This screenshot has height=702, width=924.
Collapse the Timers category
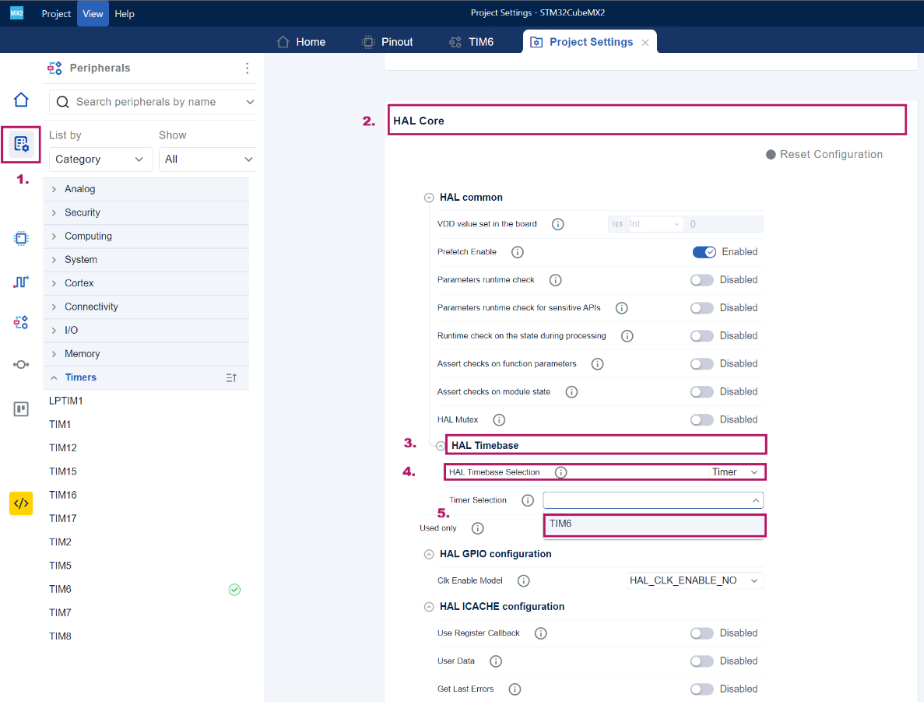pyautogui.click(x=54, y=378)
